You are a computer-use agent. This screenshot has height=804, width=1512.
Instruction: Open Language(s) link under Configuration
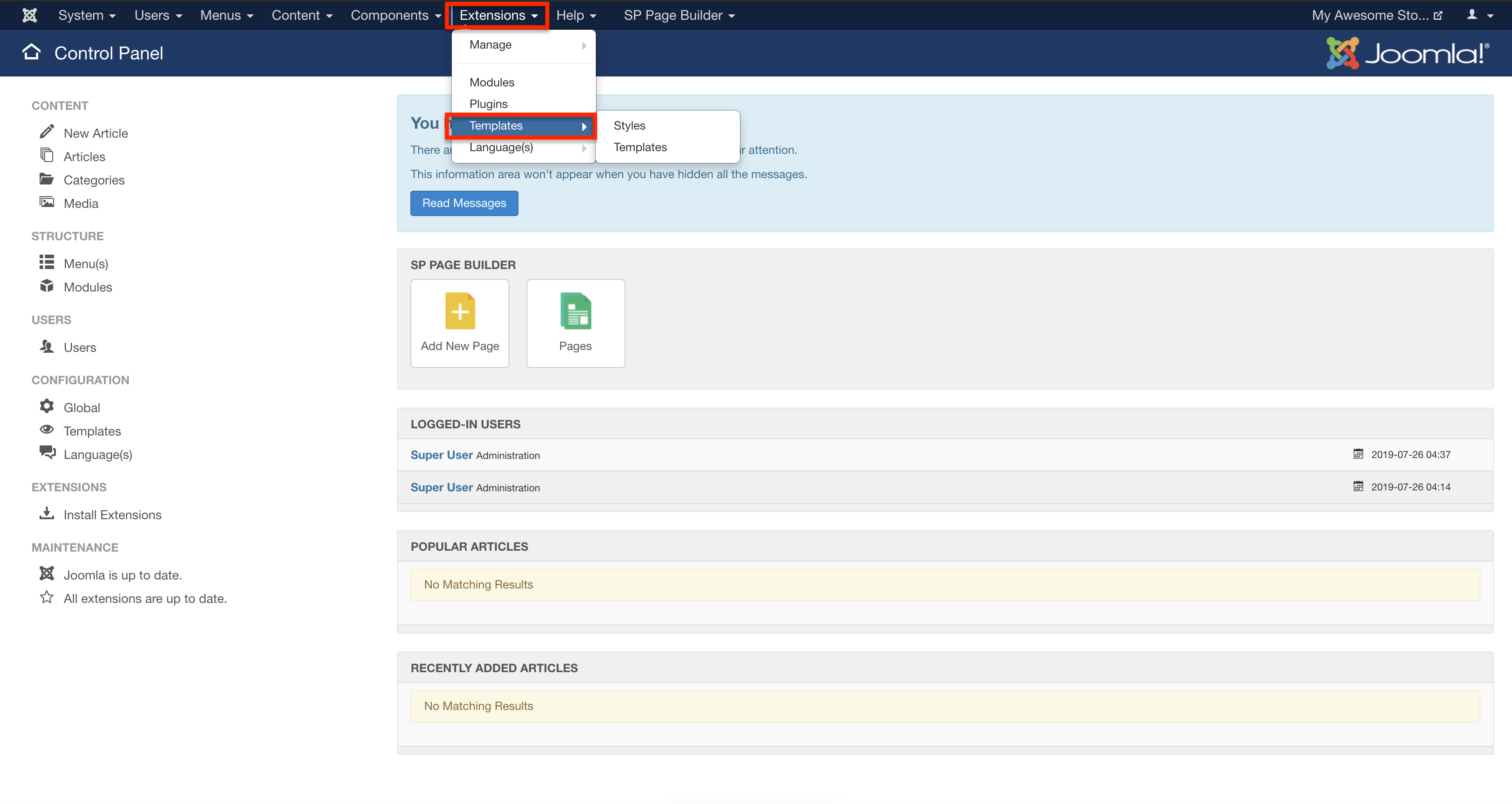click(98, 454)
